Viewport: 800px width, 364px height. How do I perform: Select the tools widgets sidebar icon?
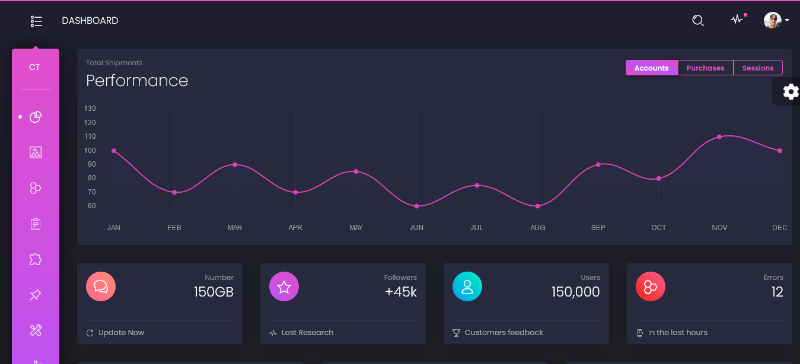[35, 330]
